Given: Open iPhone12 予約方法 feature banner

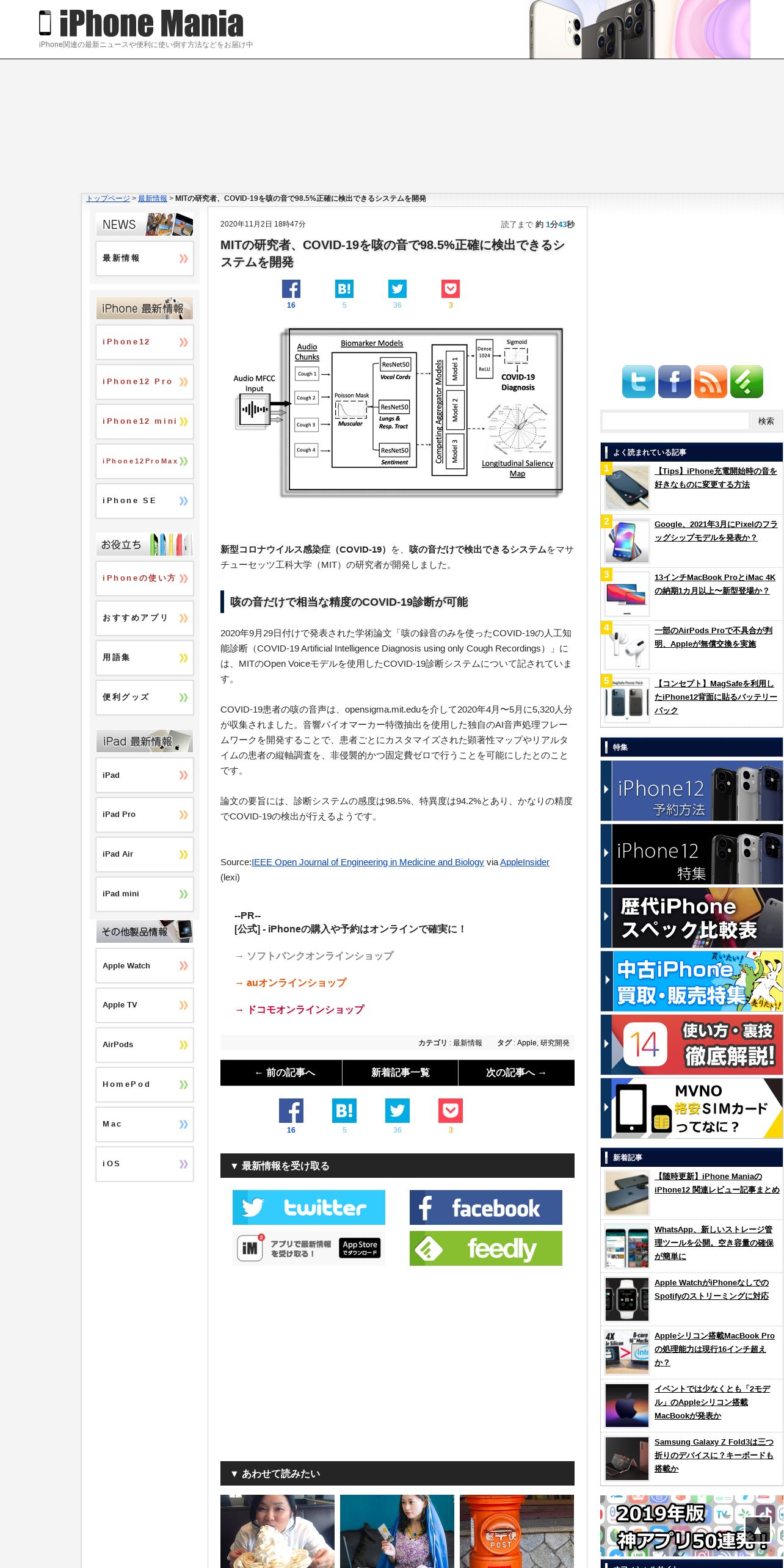Looking at the screenshot, I should [x=692, y=791].
